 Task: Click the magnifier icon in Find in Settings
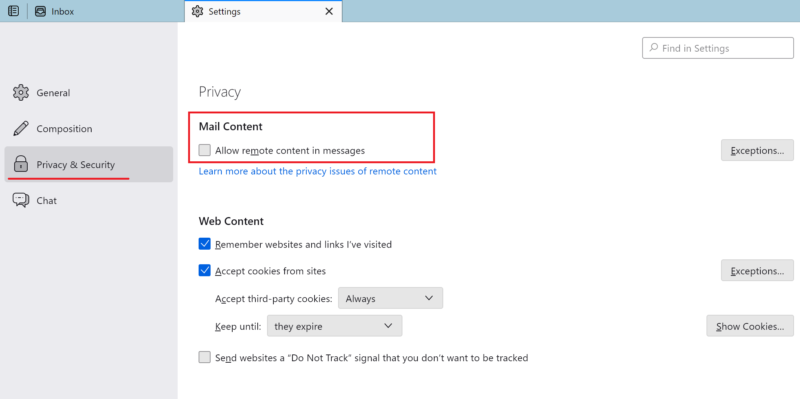(653, 48)
